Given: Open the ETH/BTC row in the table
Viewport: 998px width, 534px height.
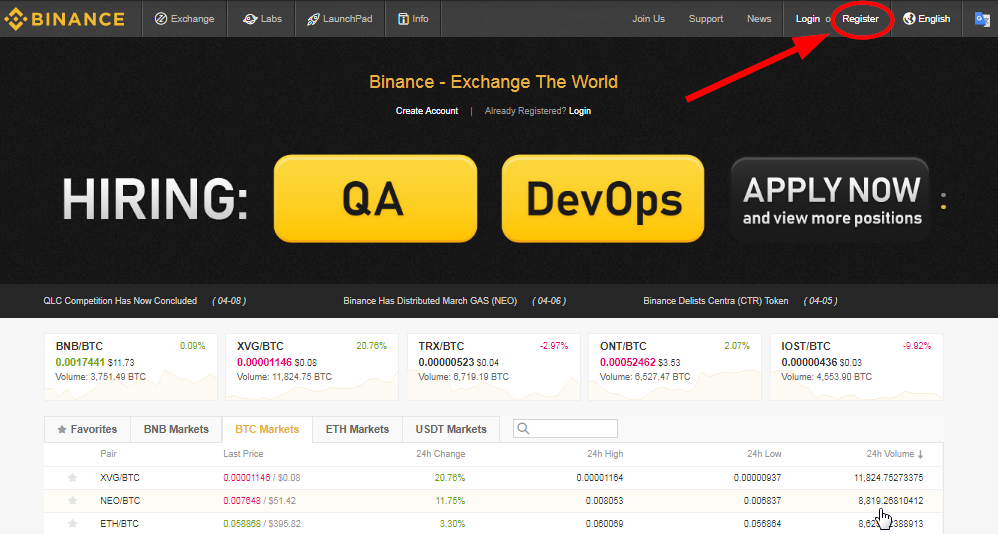Looking at the screenshot, I should 493,523.
